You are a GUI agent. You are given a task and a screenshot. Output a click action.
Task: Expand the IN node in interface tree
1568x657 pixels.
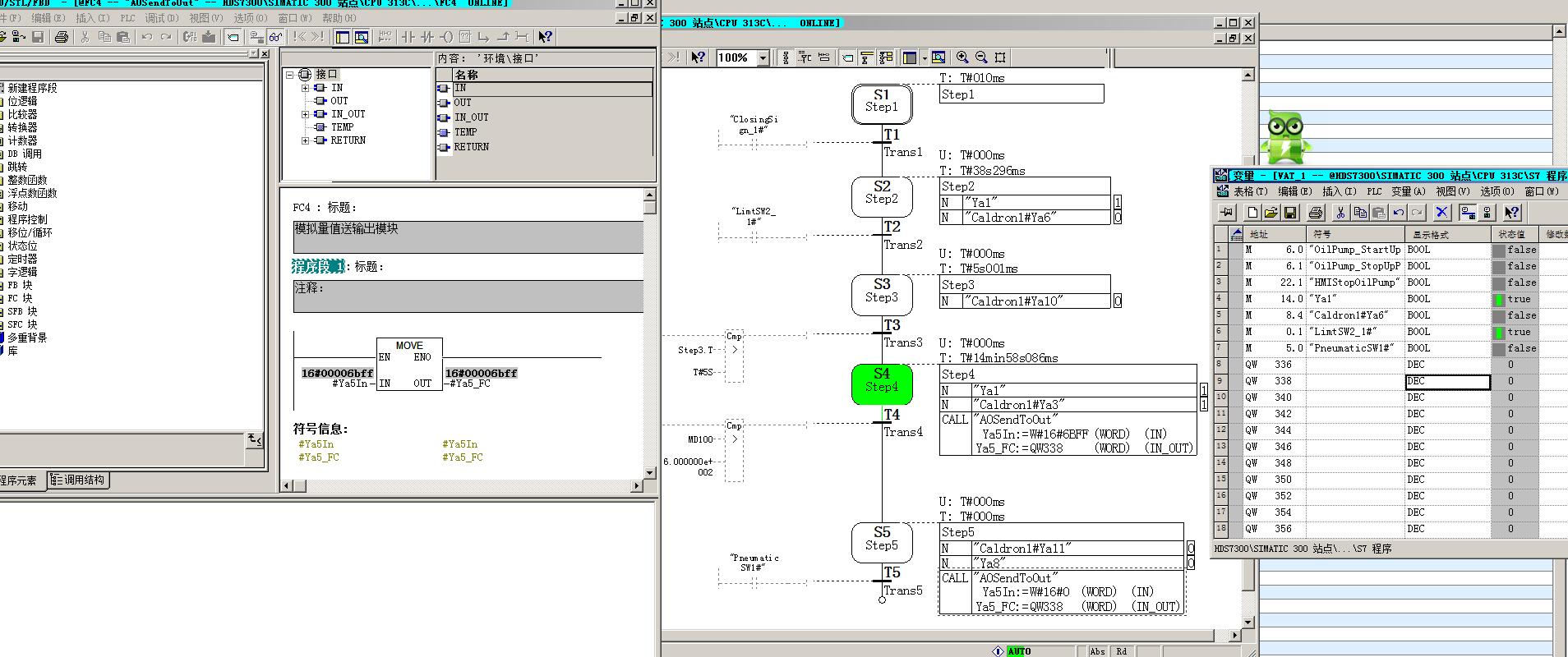pos(306,88)
